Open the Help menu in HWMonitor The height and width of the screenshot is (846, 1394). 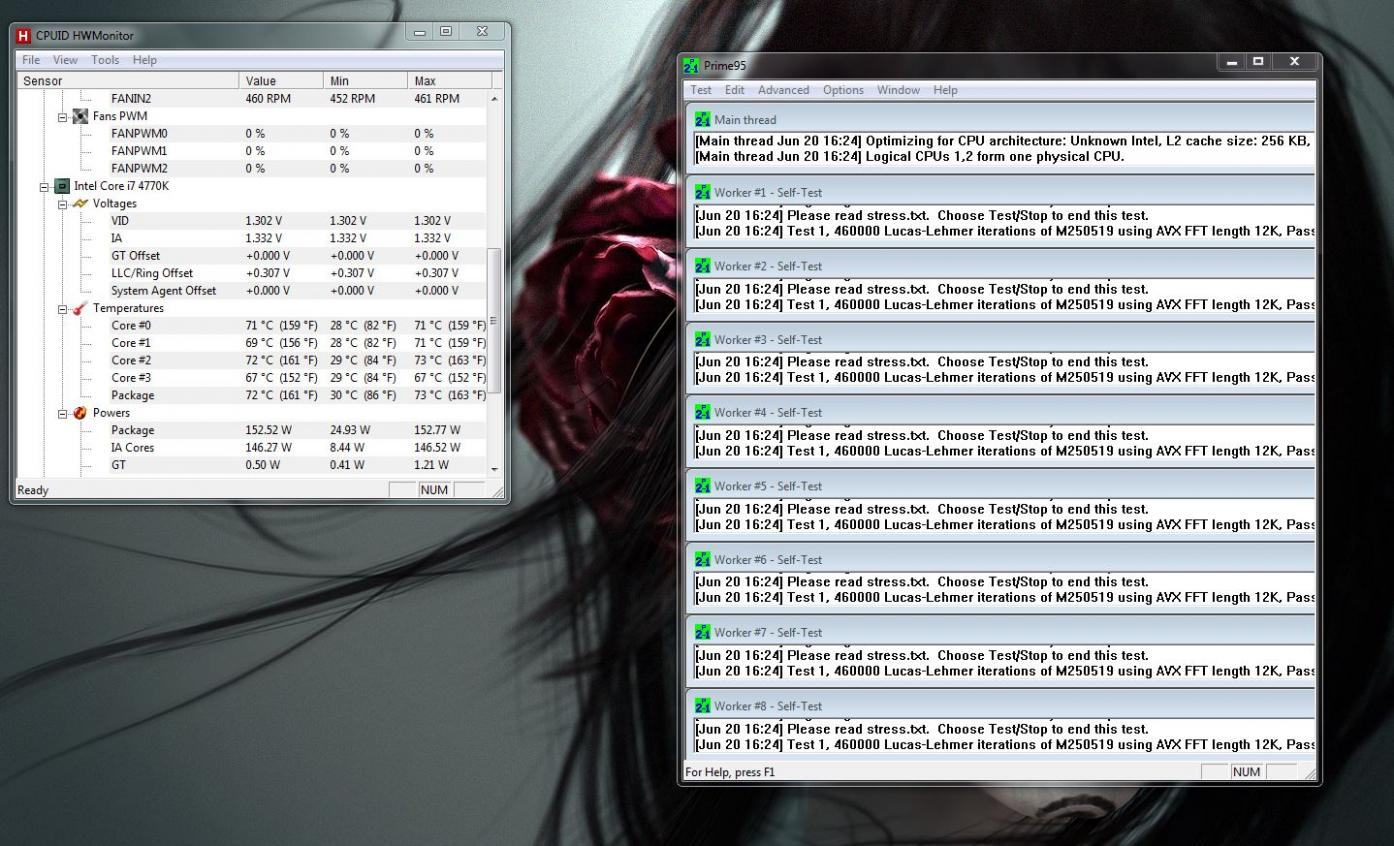click(145, 60)
